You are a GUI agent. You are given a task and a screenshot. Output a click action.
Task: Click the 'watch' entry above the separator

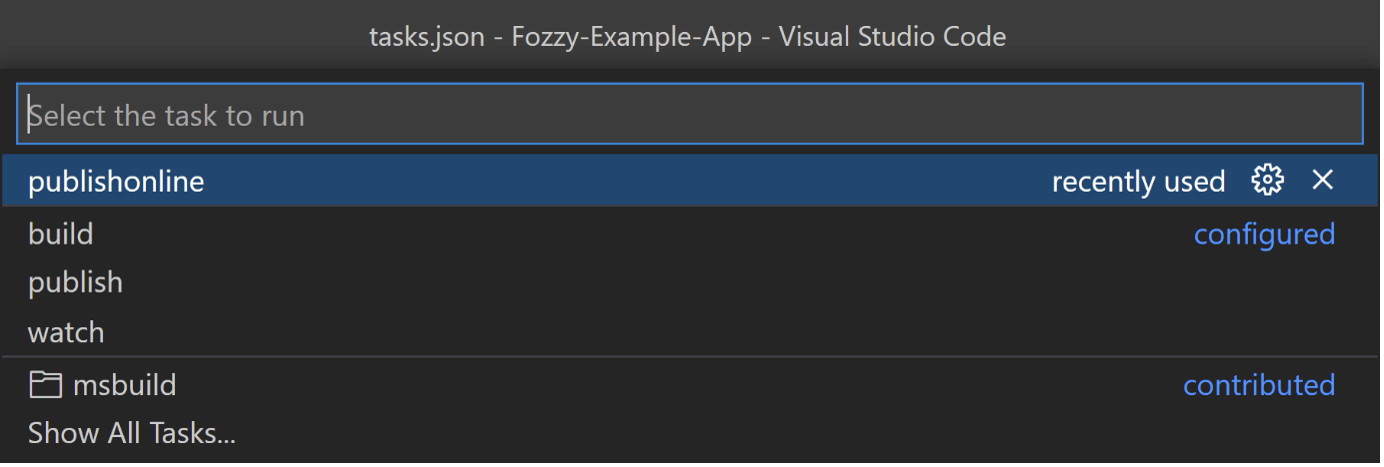click(x=66, y=332)
